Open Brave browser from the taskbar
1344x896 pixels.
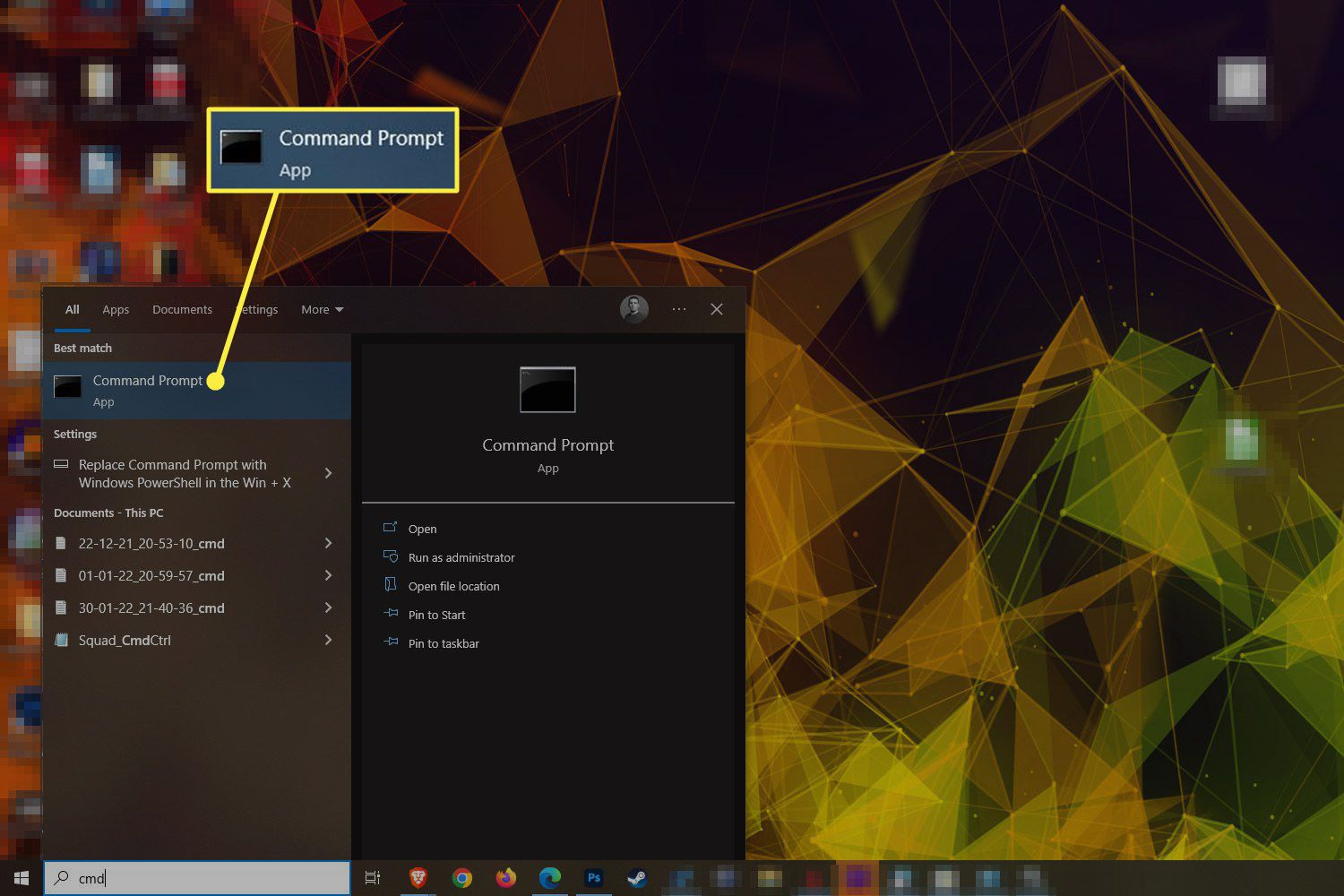418,878
